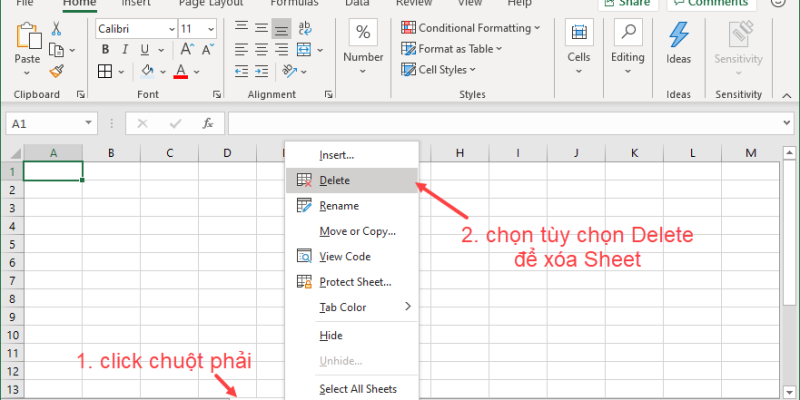
Task: Select the Format Painter brush
Action: [x=56, y=70]
